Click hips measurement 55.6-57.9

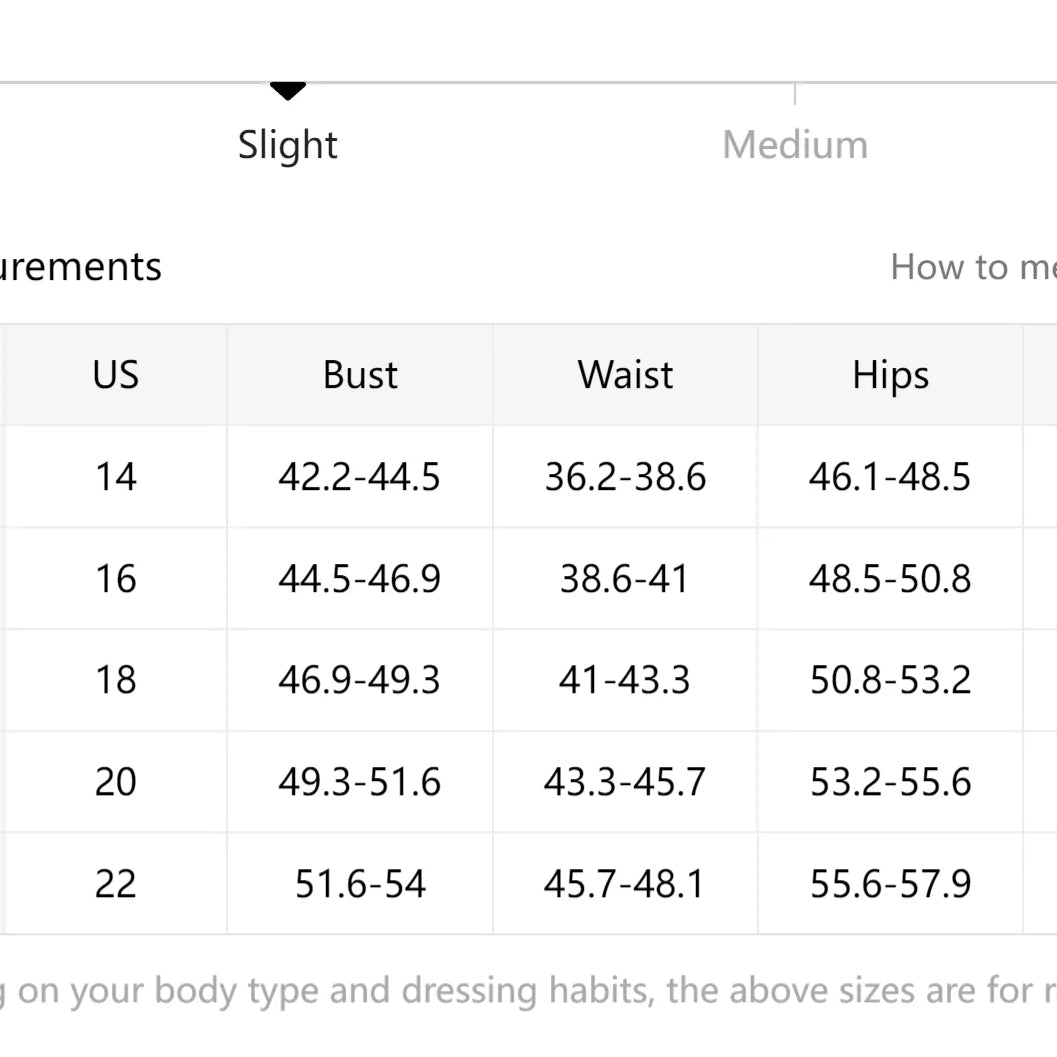(x=890, y=884)
